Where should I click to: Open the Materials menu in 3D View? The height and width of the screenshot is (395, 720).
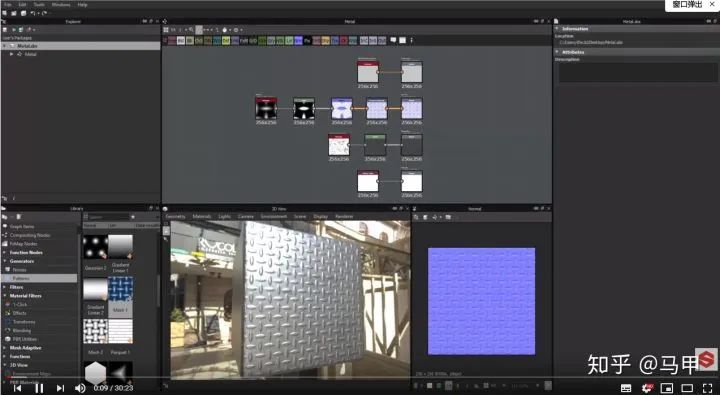coord(202,216)
